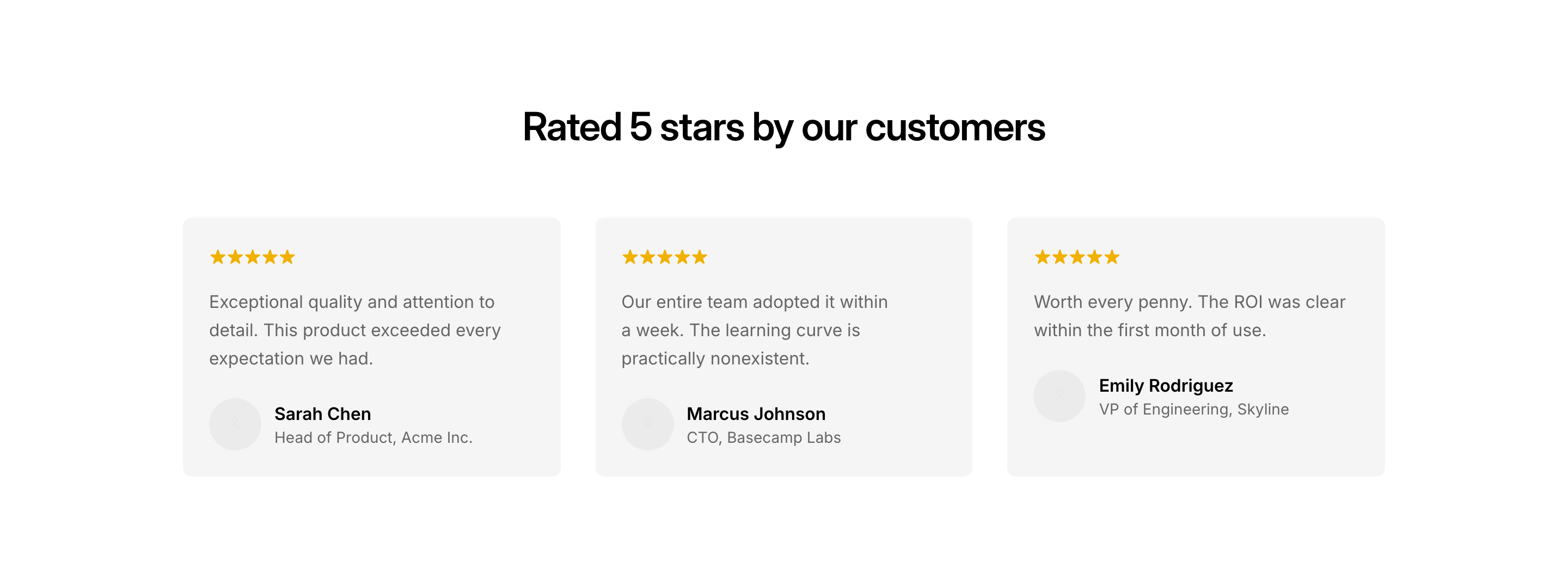Click the first star in Sarah Chen's review
The image size is (1568, 581).
(x=217, y=257)
